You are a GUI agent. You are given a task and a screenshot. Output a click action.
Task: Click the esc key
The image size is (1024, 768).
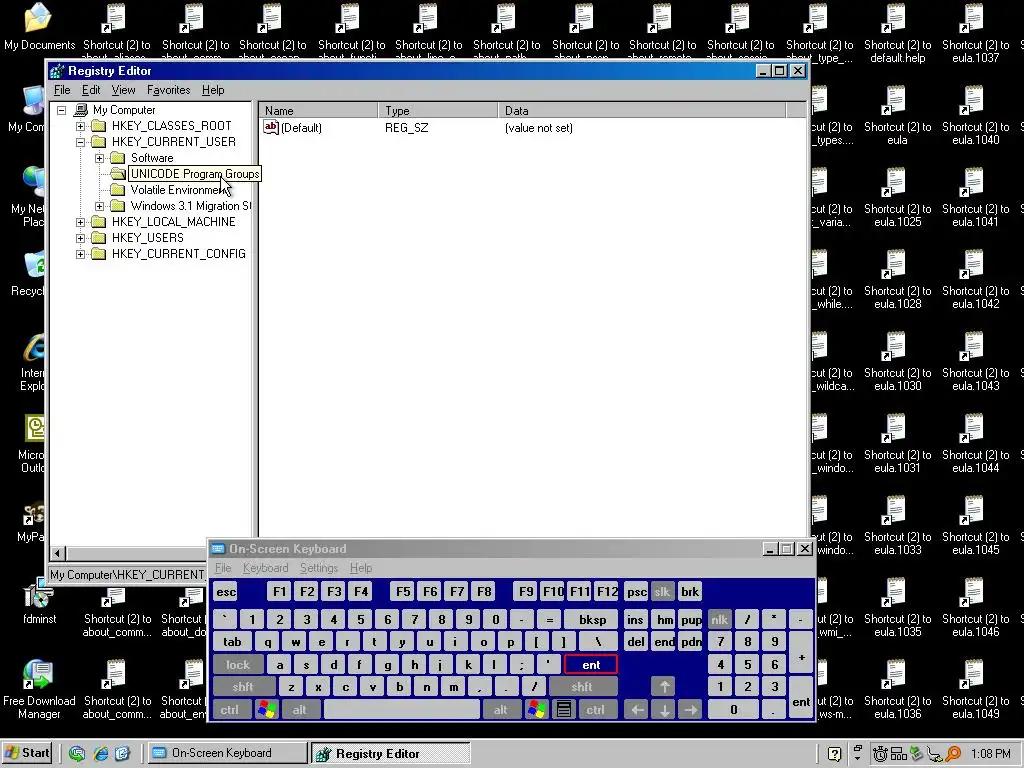pyautogui.click(x=226, y=592)
